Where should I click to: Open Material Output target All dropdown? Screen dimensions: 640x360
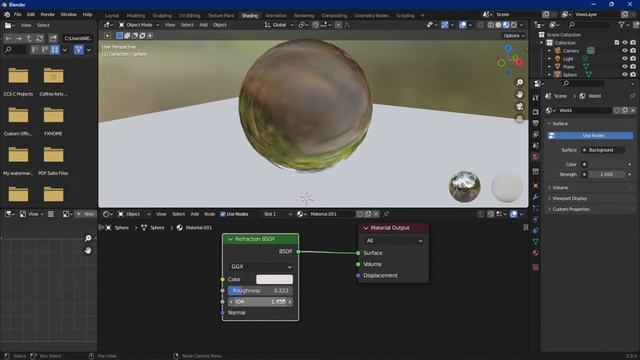[x=394, y=241]
